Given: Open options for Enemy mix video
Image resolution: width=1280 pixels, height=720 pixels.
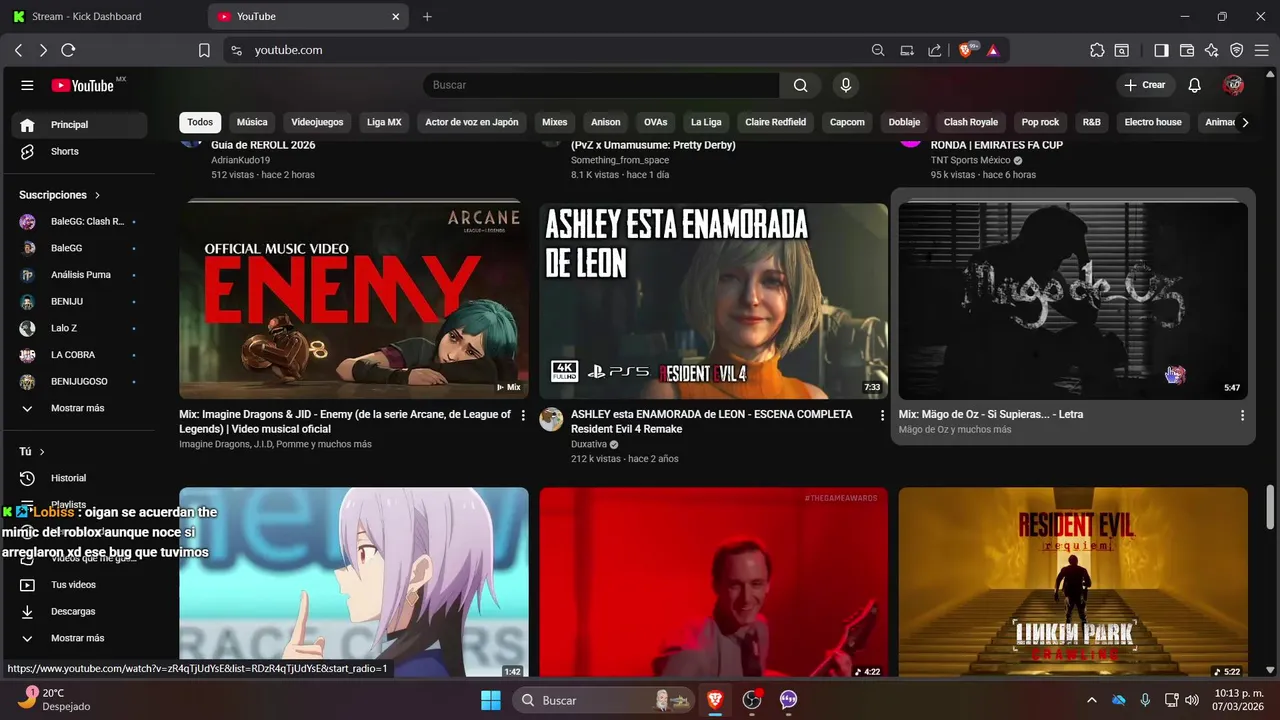Looking at the screenshot, I should pos(523,415).
